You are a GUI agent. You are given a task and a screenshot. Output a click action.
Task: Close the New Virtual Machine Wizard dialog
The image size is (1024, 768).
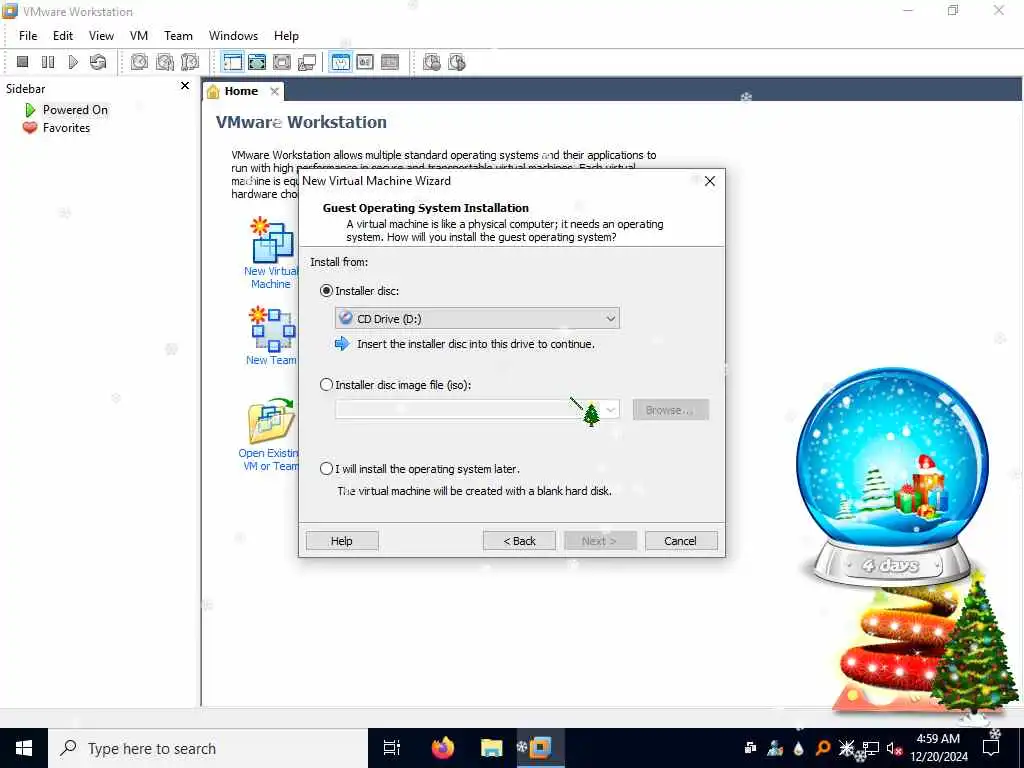[x=710, y=181]
